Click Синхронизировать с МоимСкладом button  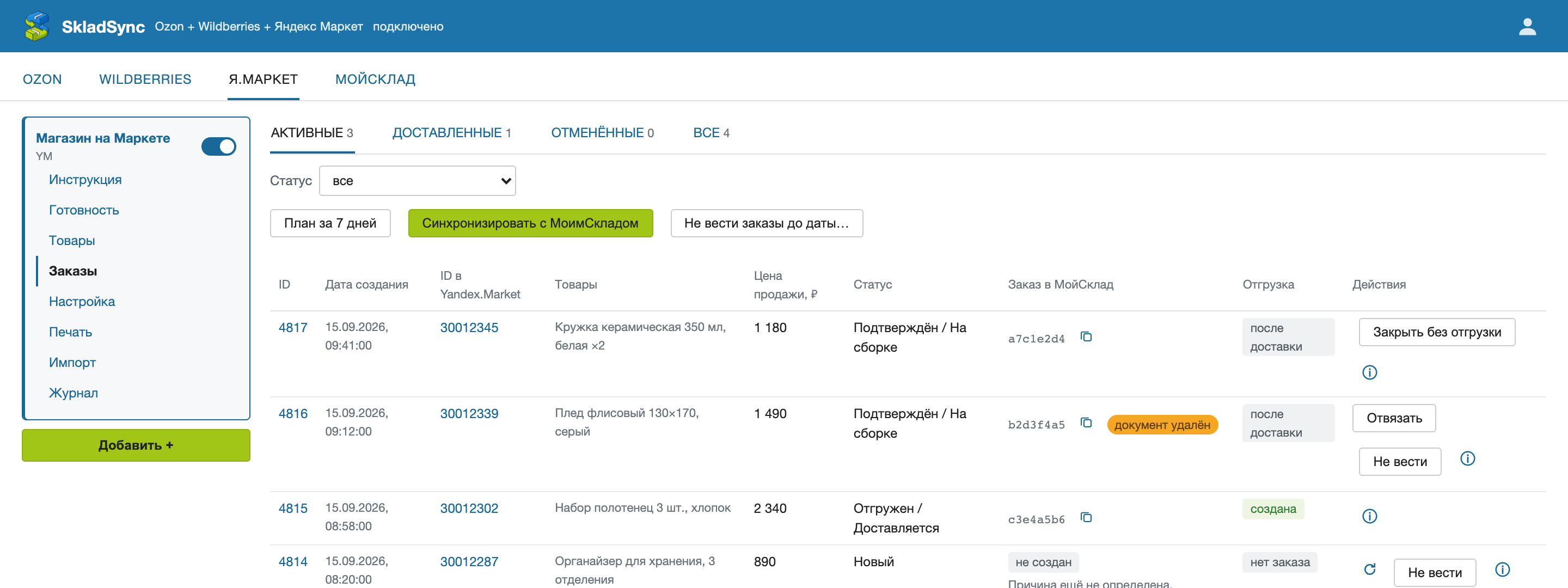click(x=530, y=223)
